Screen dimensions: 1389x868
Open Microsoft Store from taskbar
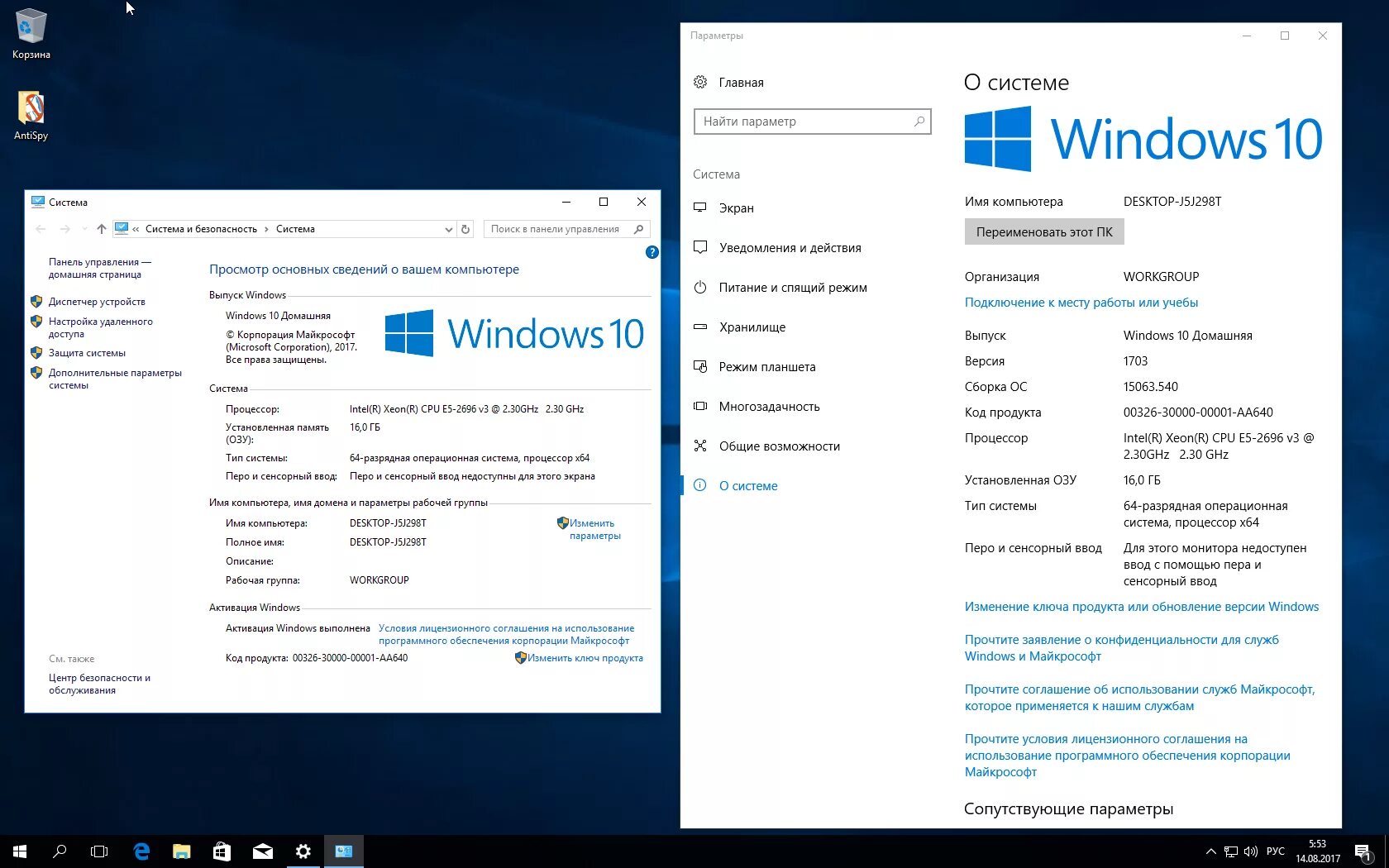click(x=222, y=851)
